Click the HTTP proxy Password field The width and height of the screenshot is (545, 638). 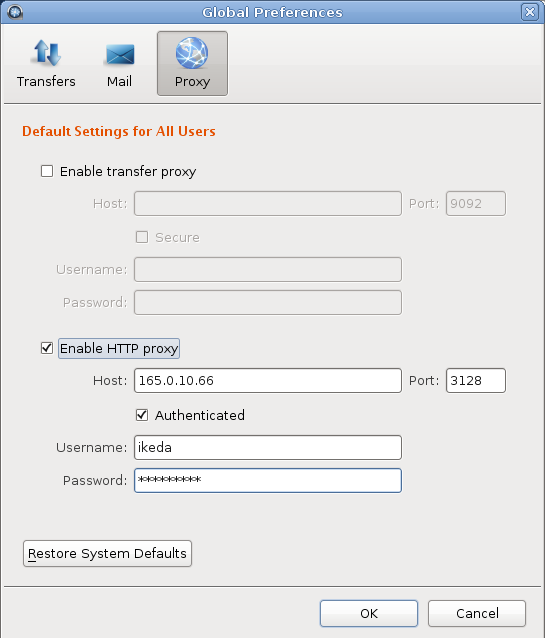(268, 481)
